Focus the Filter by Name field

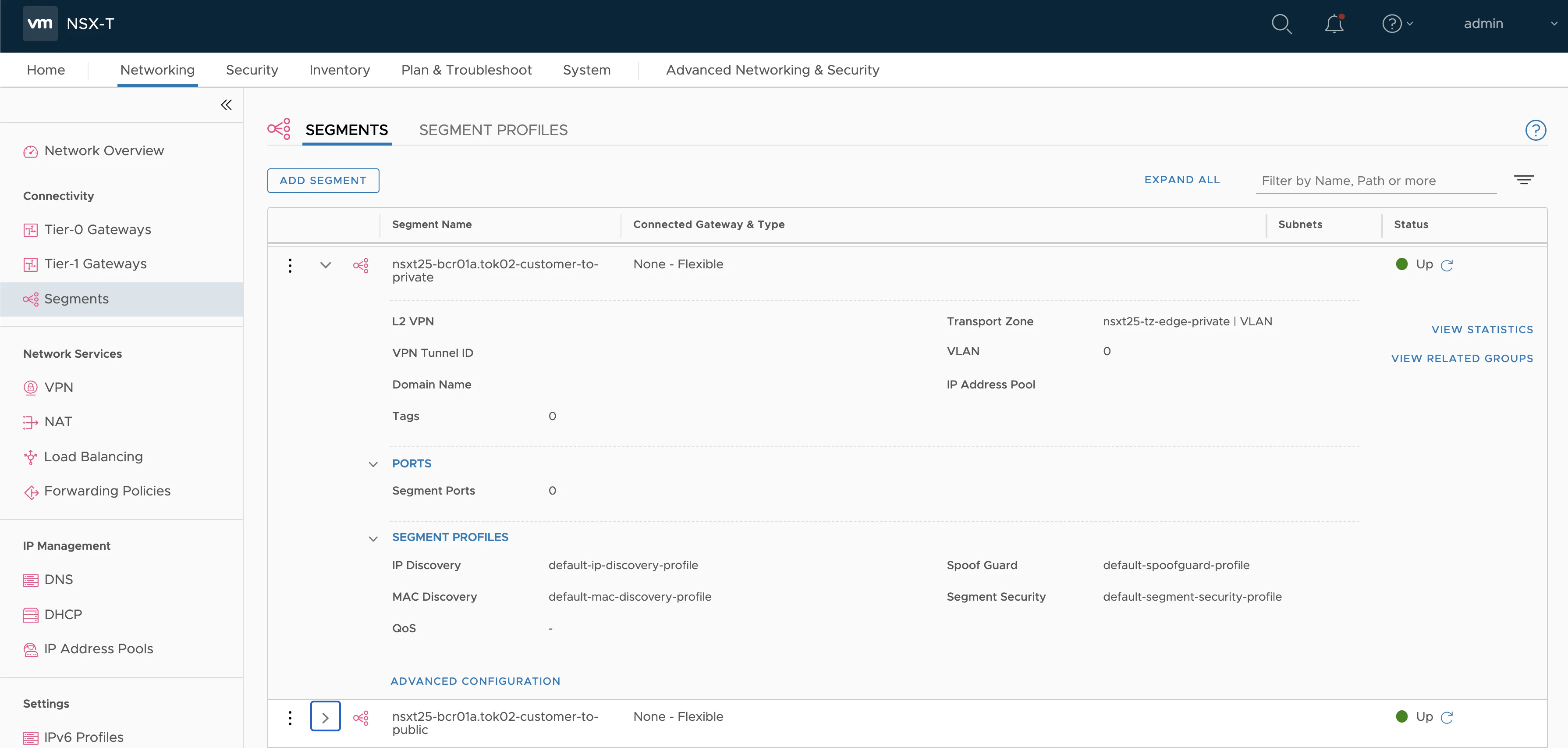tap(1375, 181)
